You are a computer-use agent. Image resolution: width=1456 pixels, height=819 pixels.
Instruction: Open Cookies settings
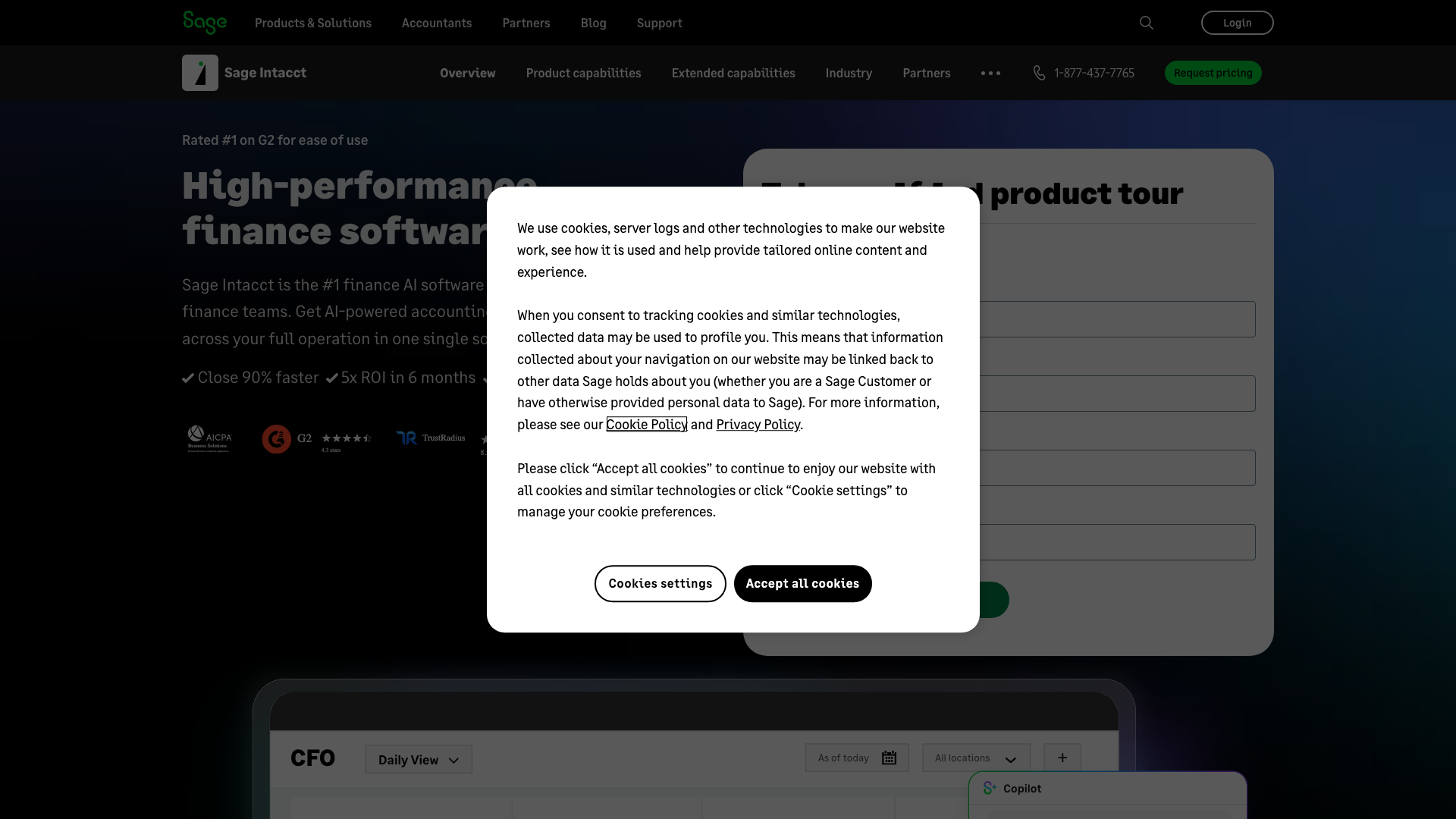660,583
